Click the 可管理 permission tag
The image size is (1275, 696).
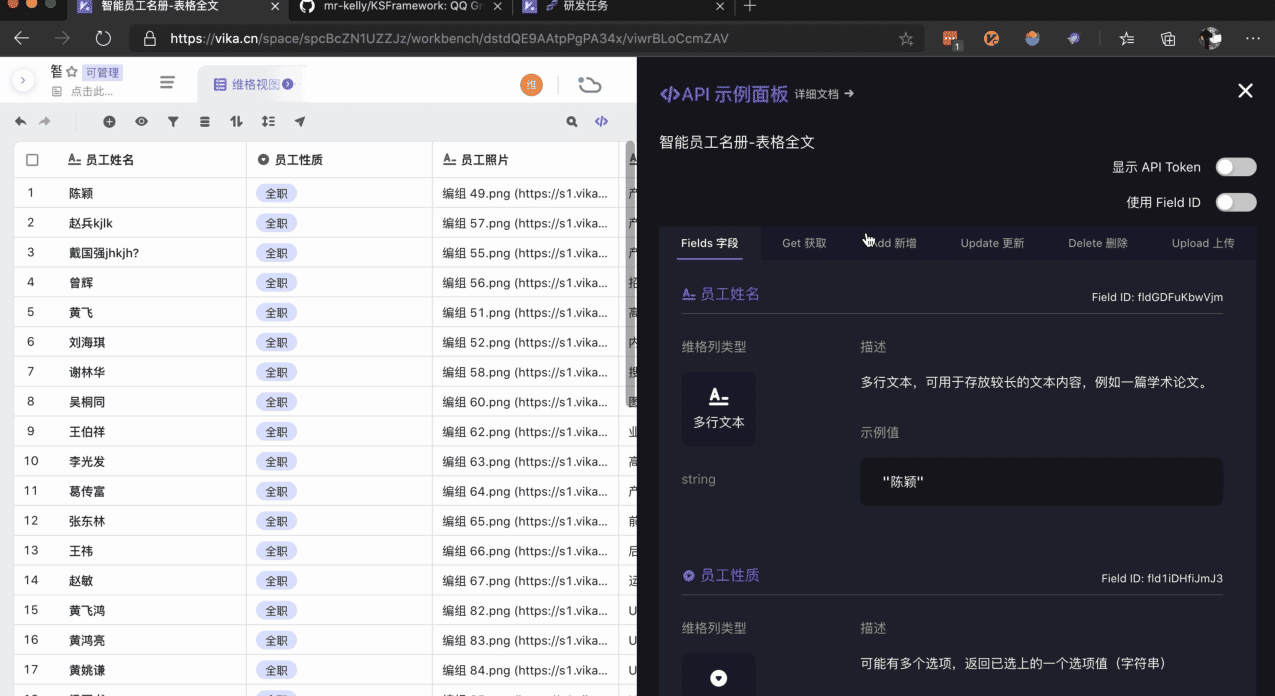point(102,72)
